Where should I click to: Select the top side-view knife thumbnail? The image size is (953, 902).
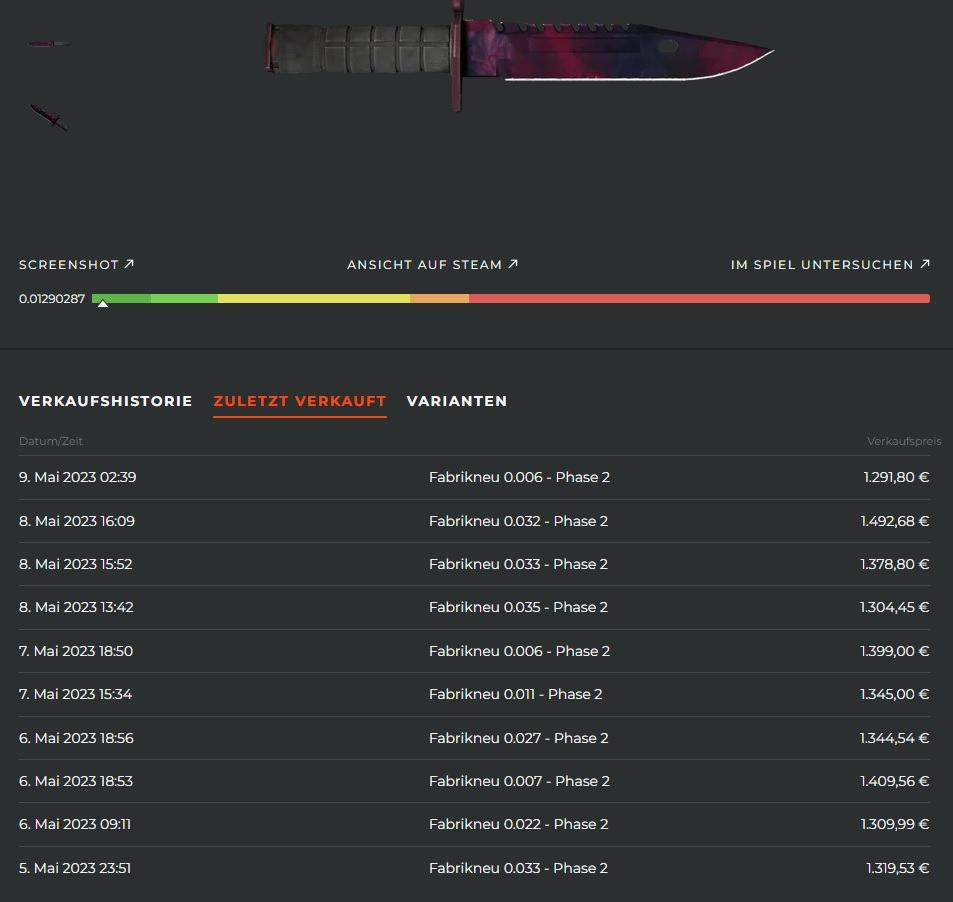(x=49, y=44)
